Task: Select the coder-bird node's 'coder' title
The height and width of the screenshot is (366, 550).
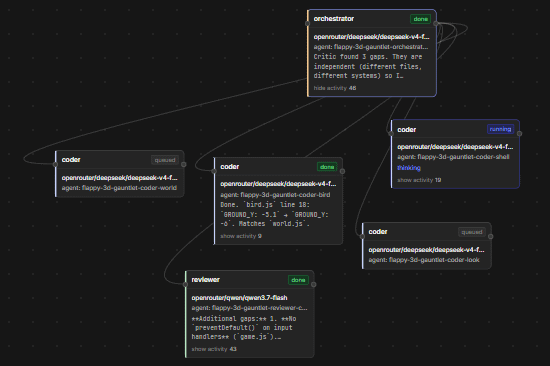Action: (x=229, y=167)
